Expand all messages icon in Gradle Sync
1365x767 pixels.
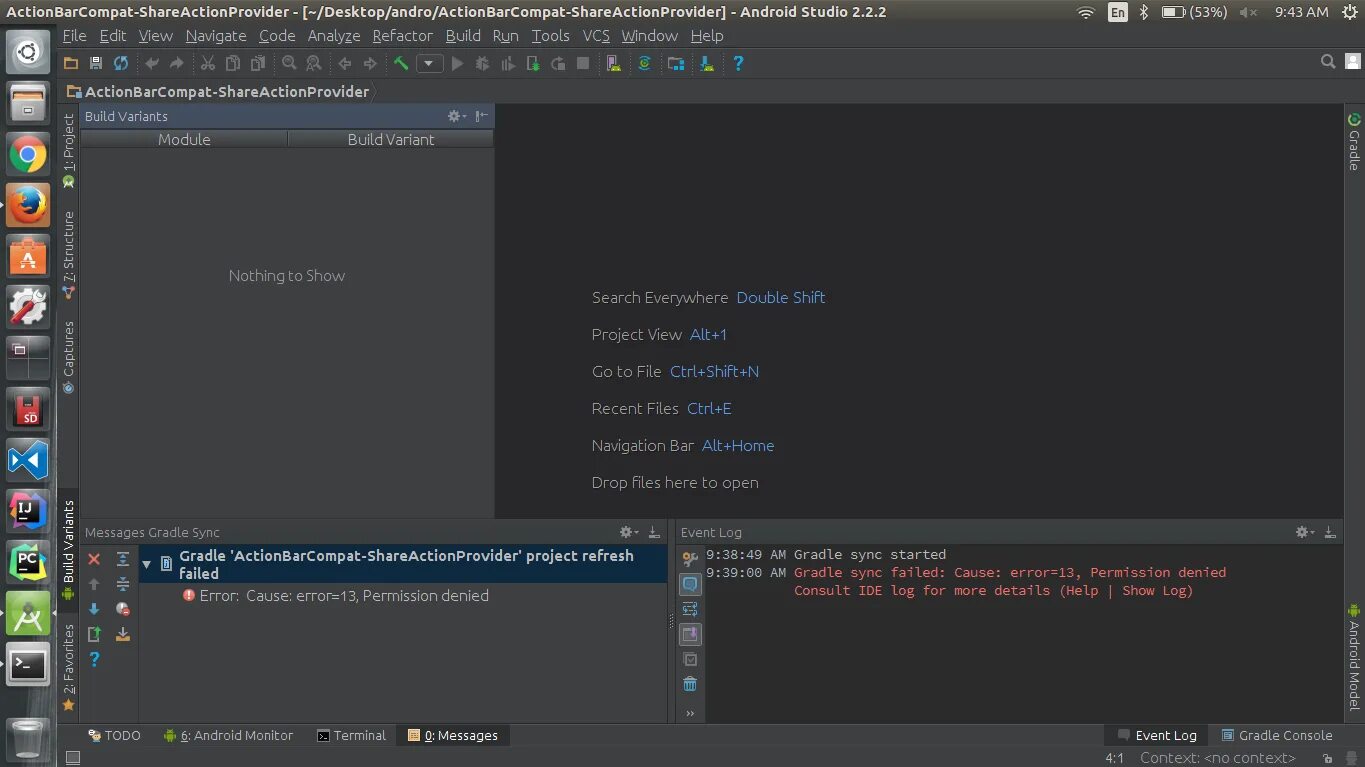click(123, 559)
